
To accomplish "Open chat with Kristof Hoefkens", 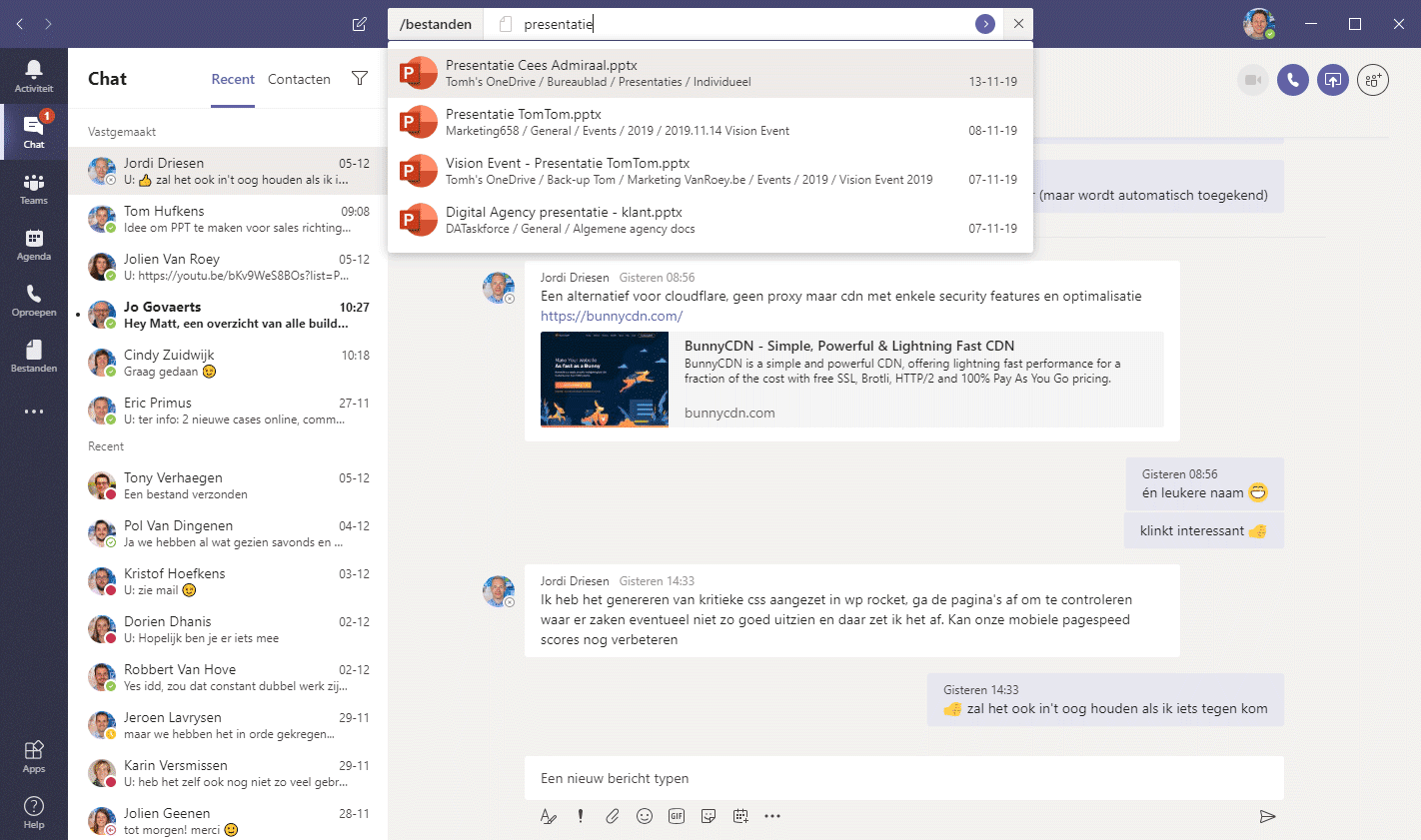I will click(x=228, y=581).
